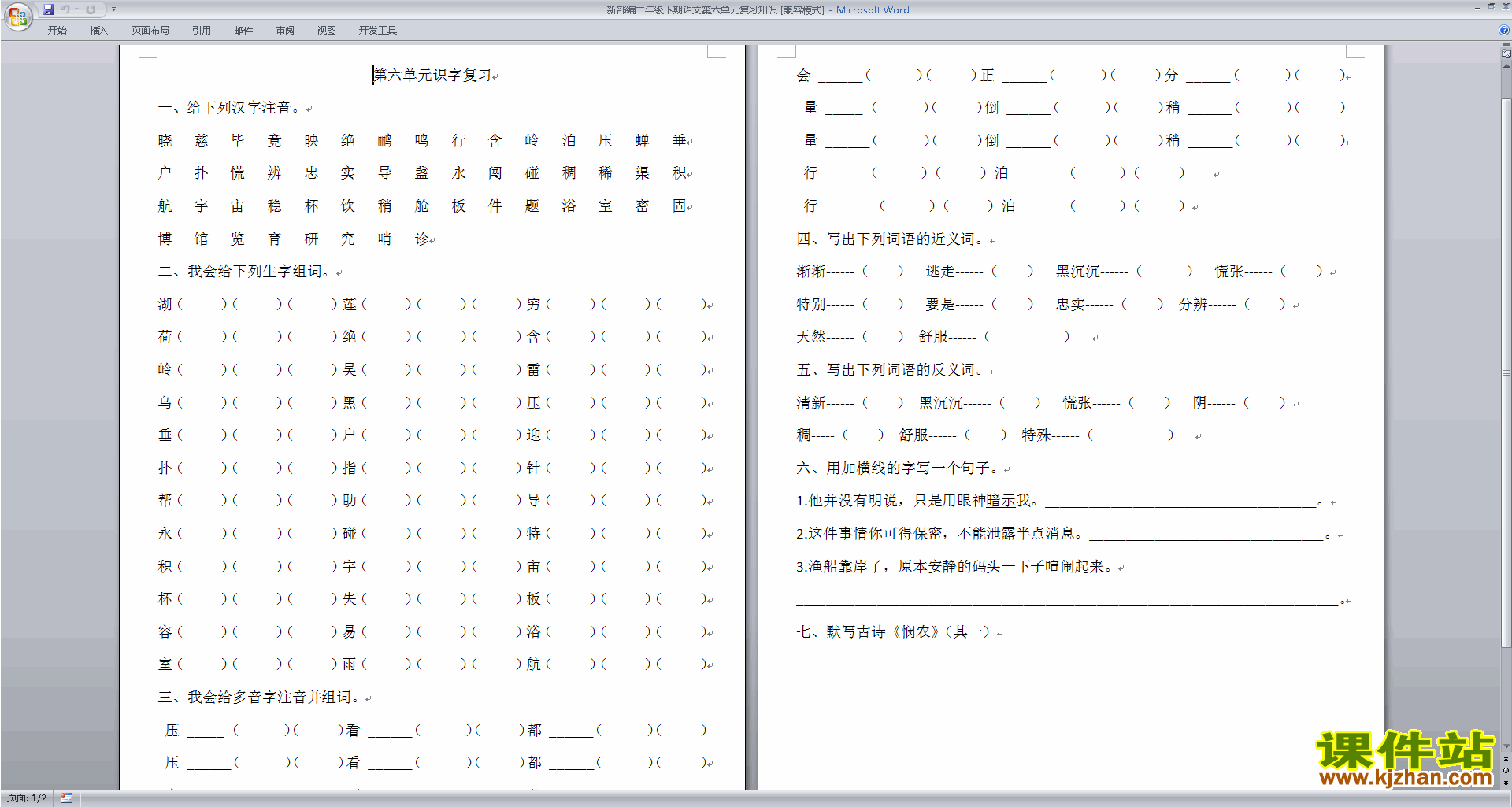1512x807 pixels.
Task: Switch to the 审阅 ribbon tab
Action: [284, 30]
